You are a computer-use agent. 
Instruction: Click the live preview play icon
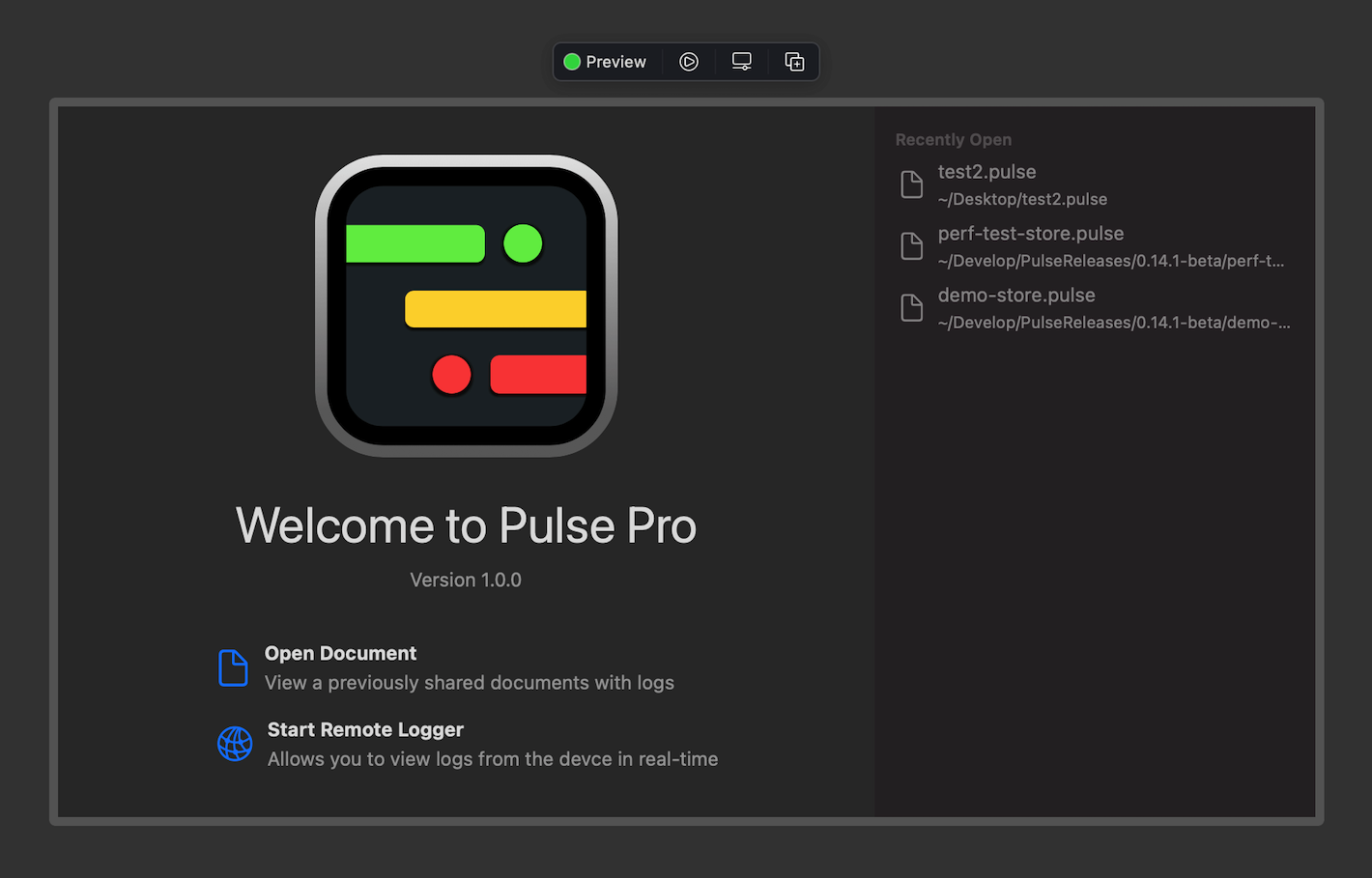click(x=689, y=62)
